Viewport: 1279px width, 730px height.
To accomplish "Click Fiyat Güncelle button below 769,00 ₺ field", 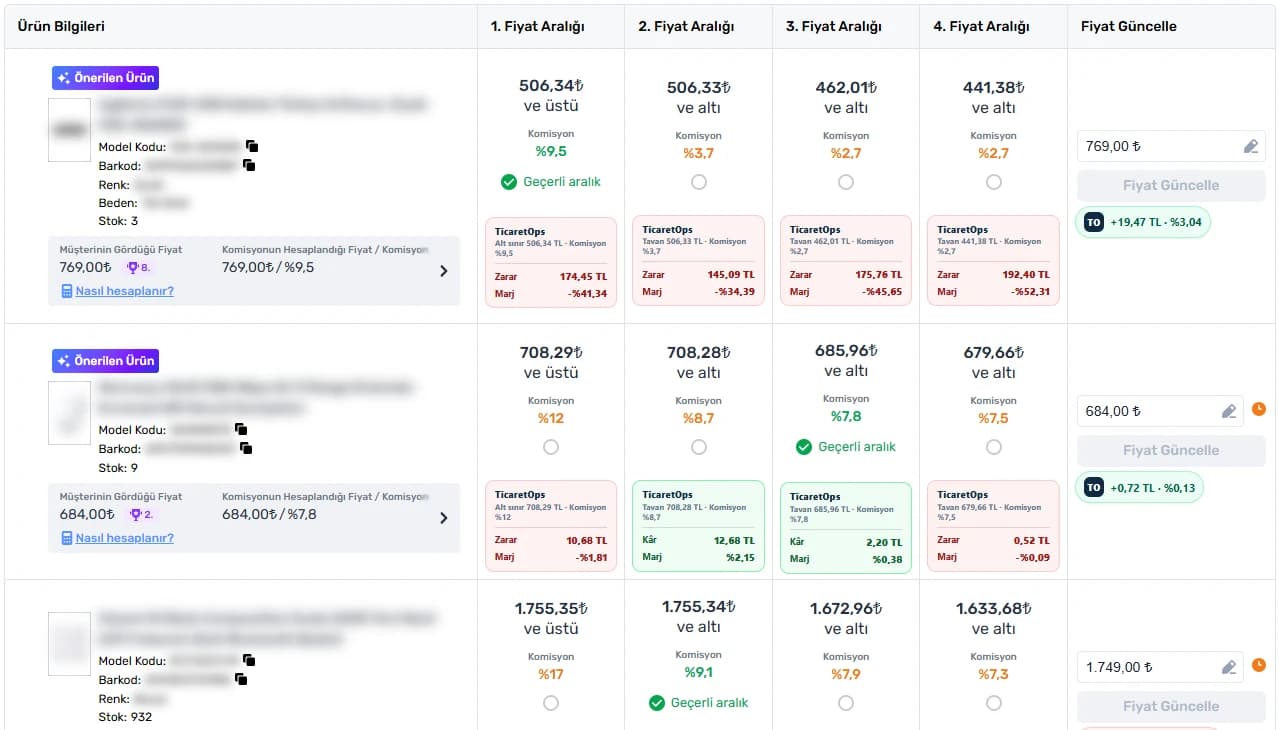I will click(1171, 185).
